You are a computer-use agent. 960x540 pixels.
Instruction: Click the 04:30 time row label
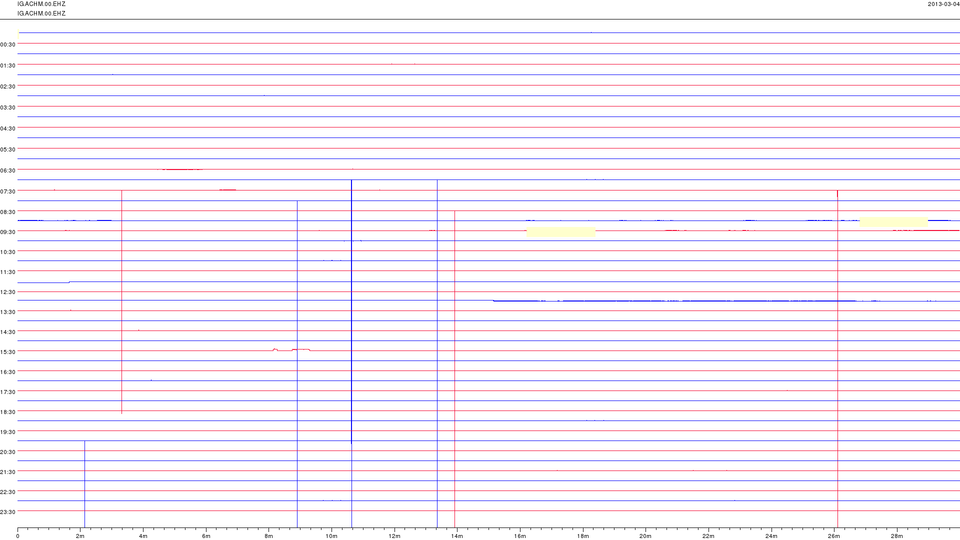7,129
